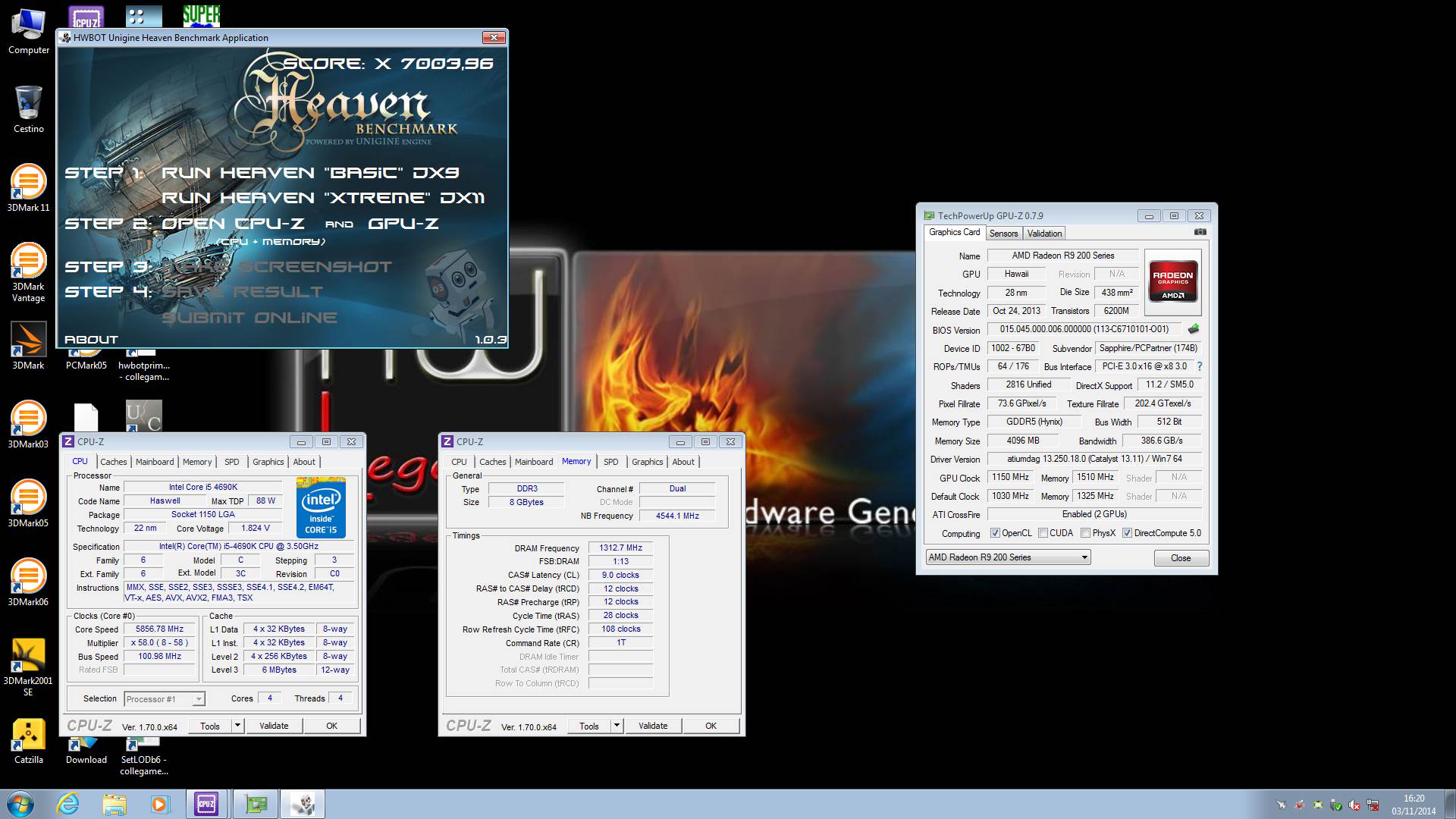Launch 3DMark 11 desktop shortcut
The width and height of the screenshot is (1456, 819).
click(29, 188)
